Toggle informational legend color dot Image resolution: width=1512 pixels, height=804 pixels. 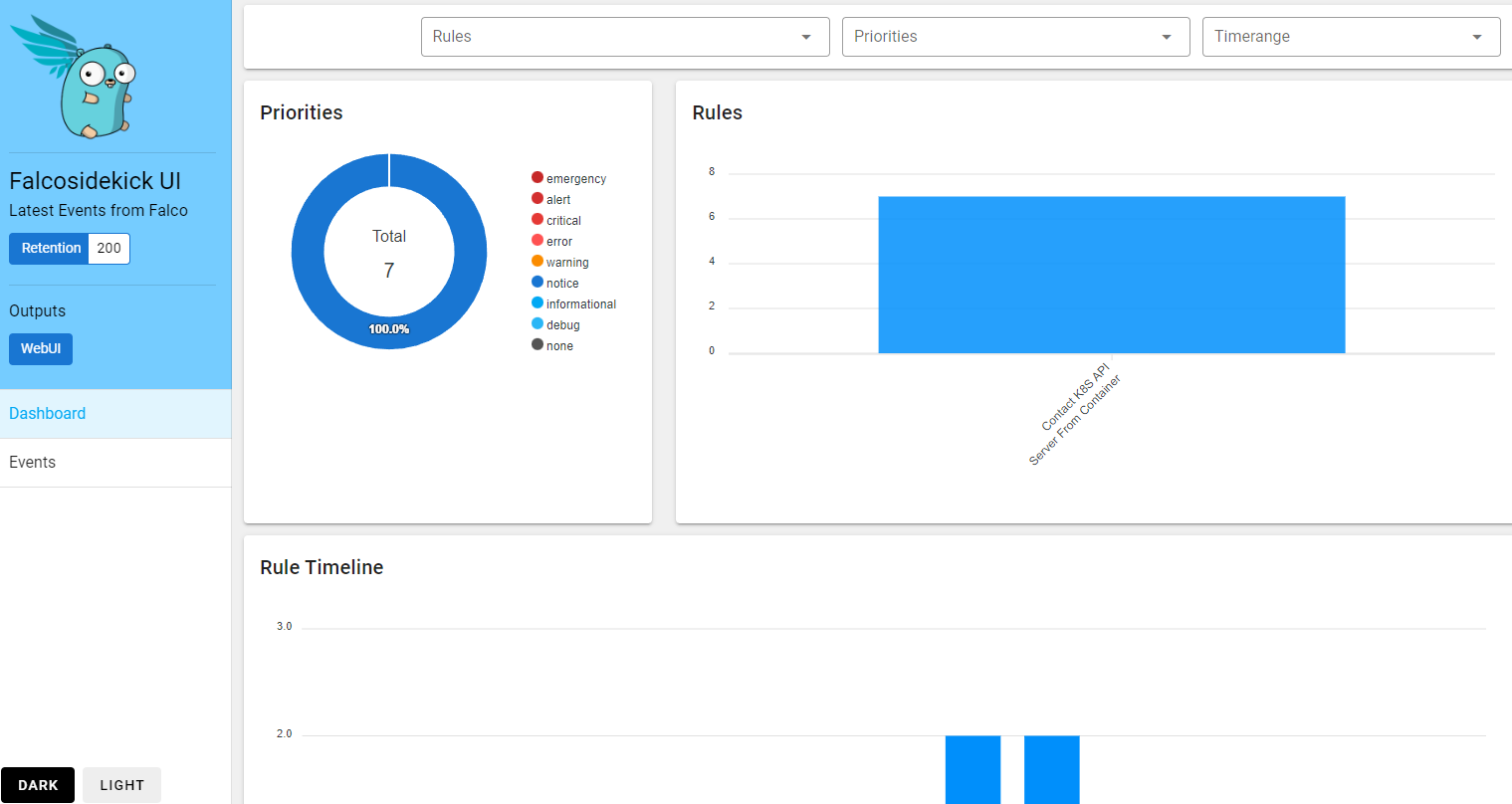(538, 303)
